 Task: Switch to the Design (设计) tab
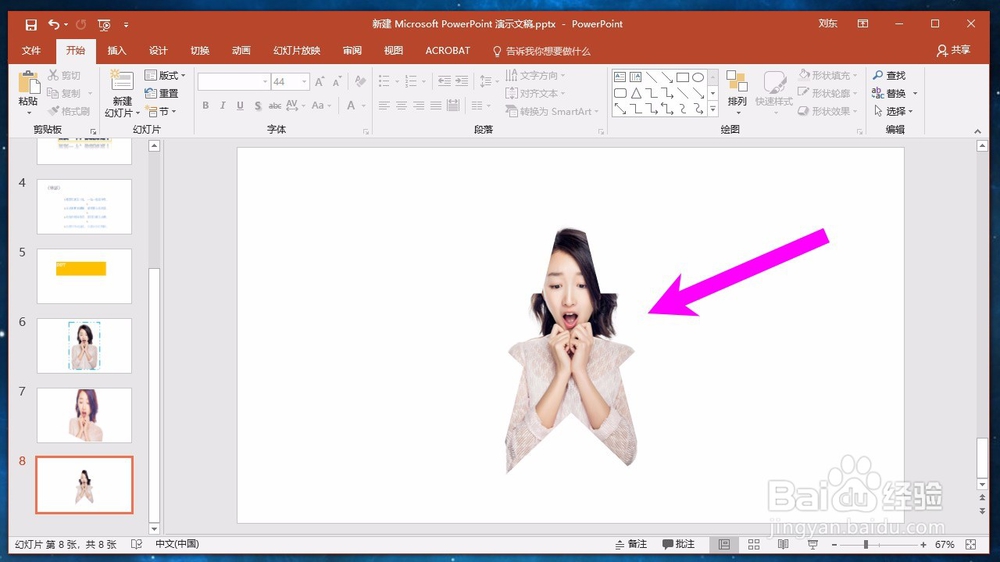click(158, 50)
